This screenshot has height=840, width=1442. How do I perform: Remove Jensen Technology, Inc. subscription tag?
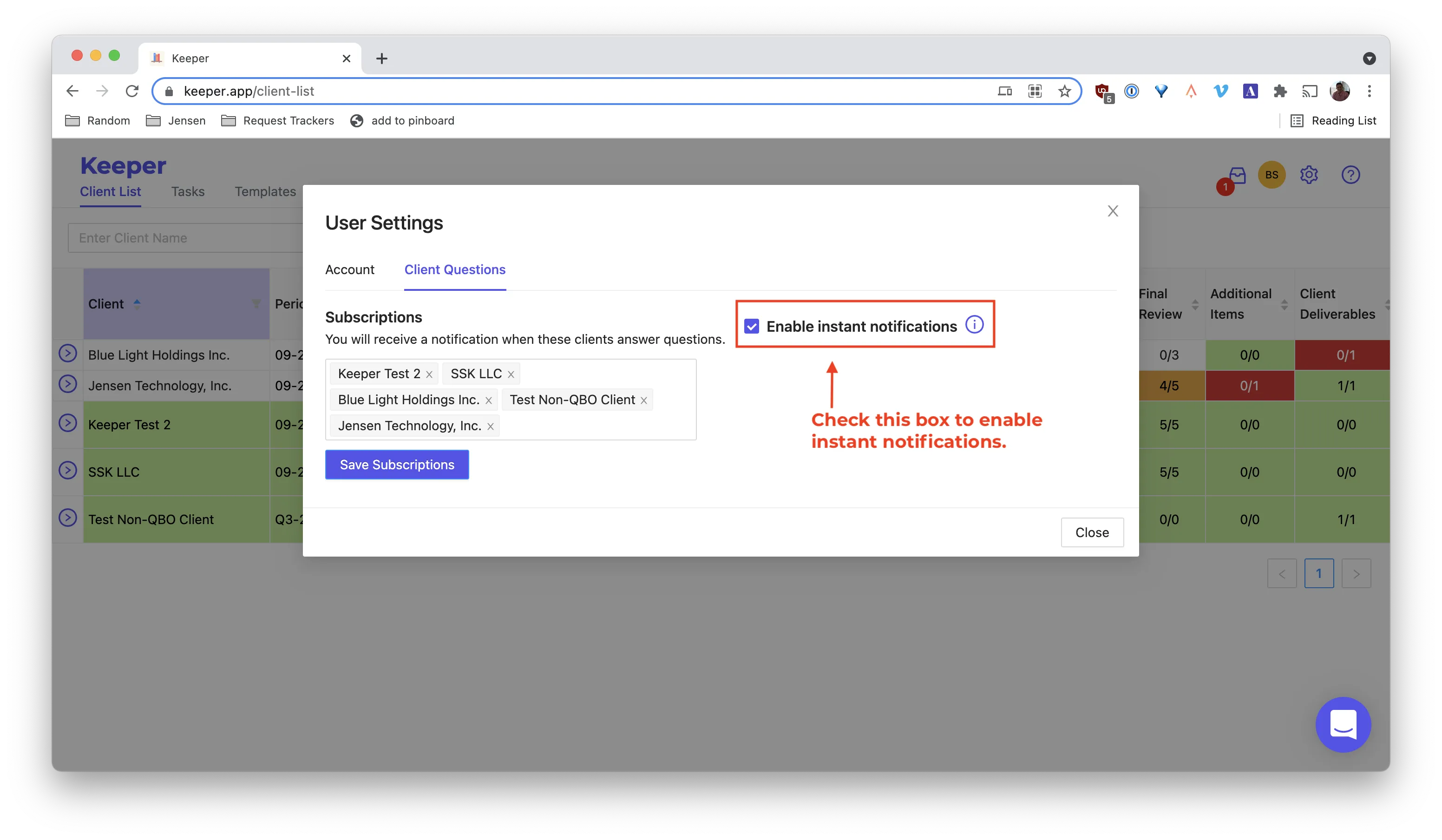click(x=491, y=427)
